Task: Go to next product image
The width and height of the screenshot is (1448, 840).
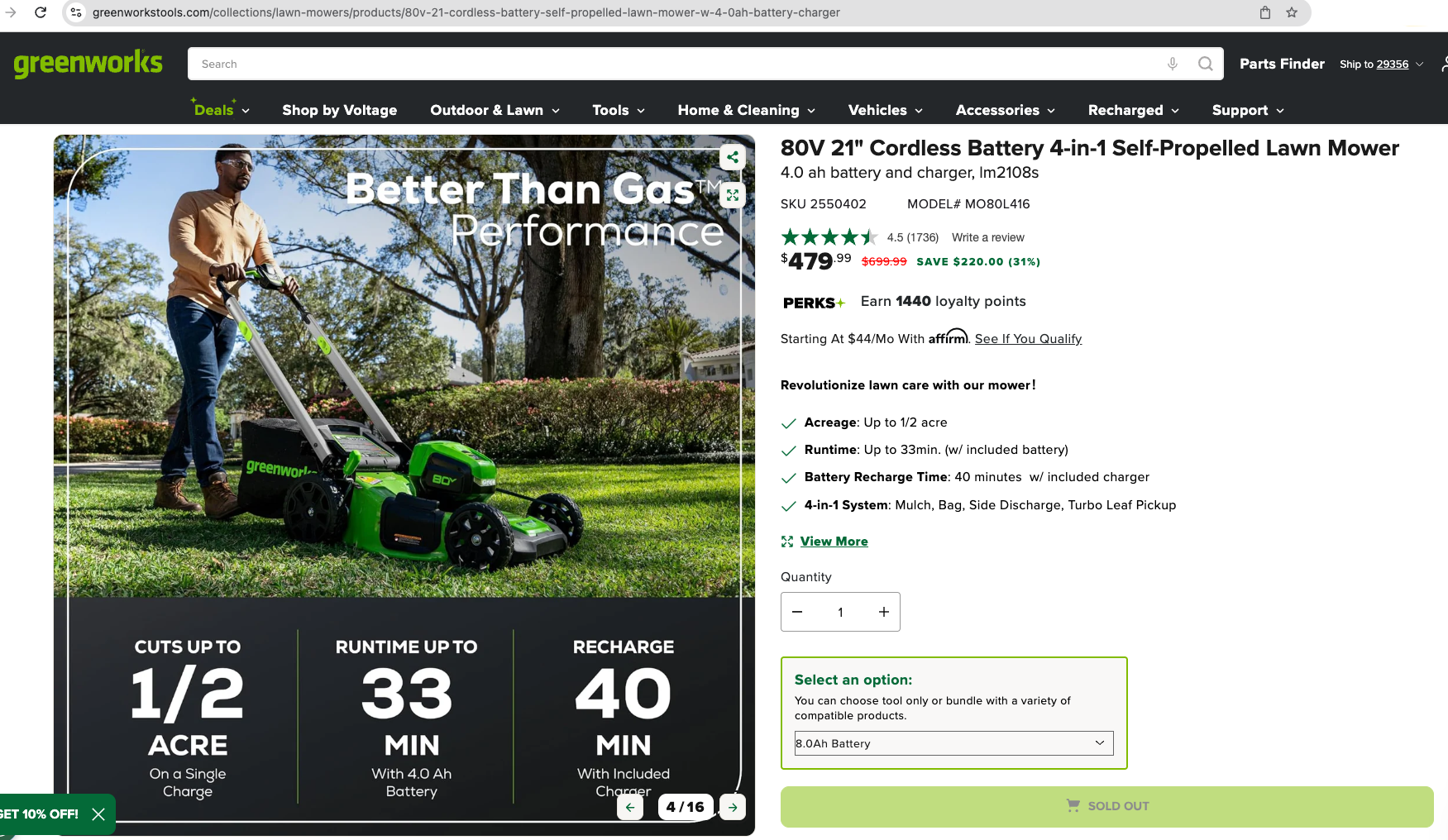Action: pyautogui.click(x=733, y=807)
